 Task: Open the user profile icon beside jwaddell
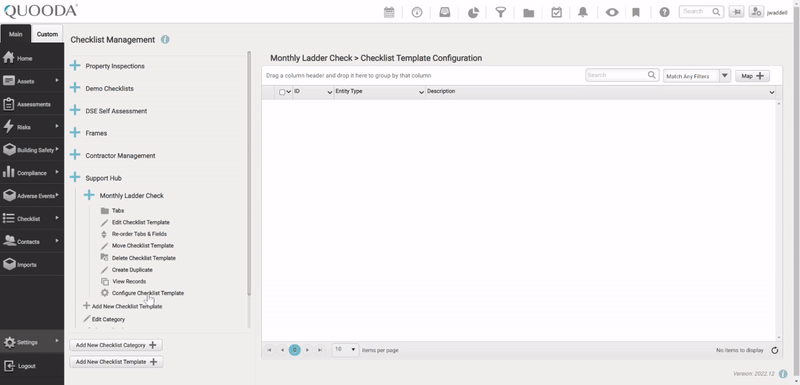[x=756, y=12]
